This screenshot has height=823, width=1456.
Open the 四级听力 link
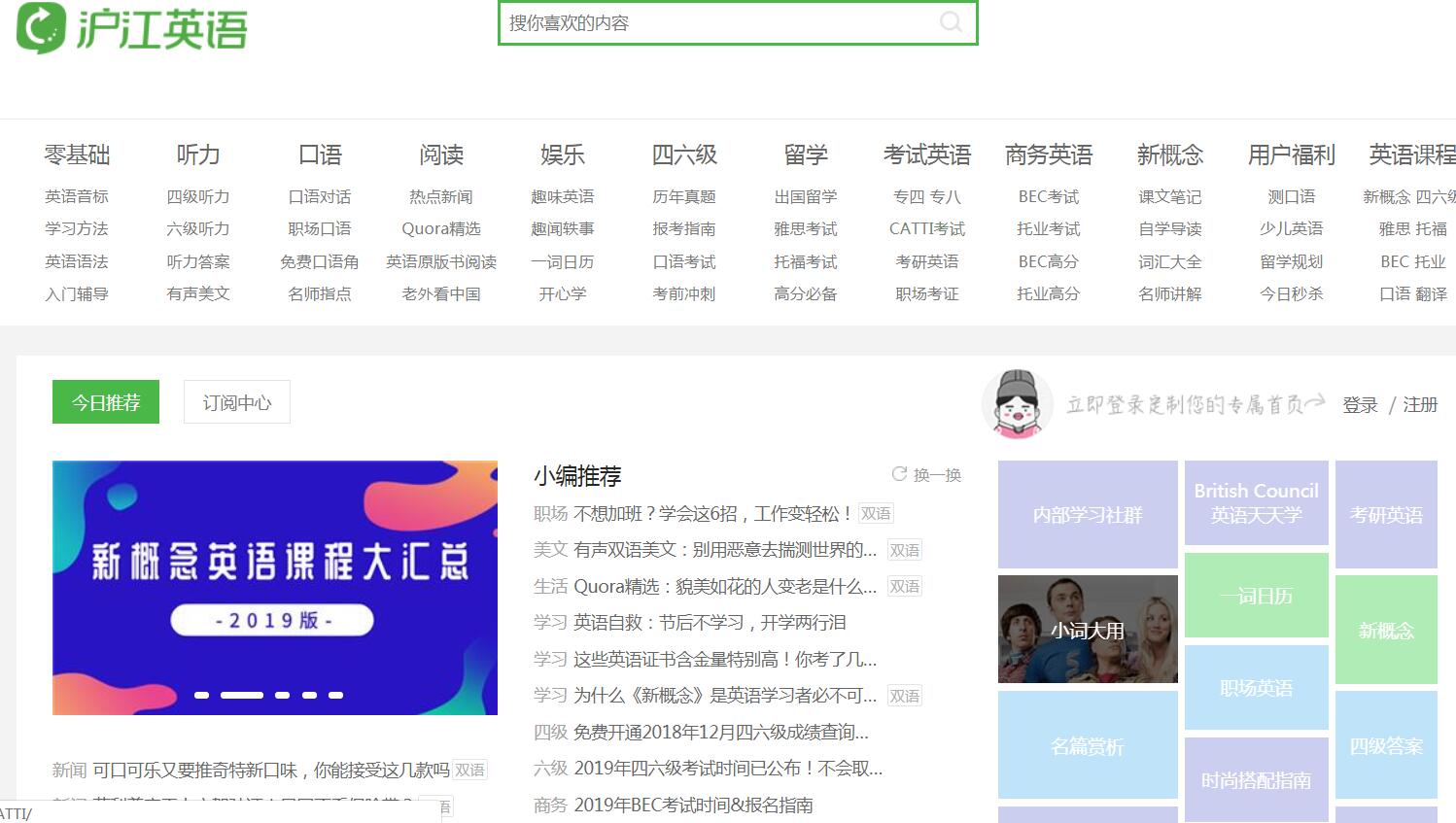198,196
